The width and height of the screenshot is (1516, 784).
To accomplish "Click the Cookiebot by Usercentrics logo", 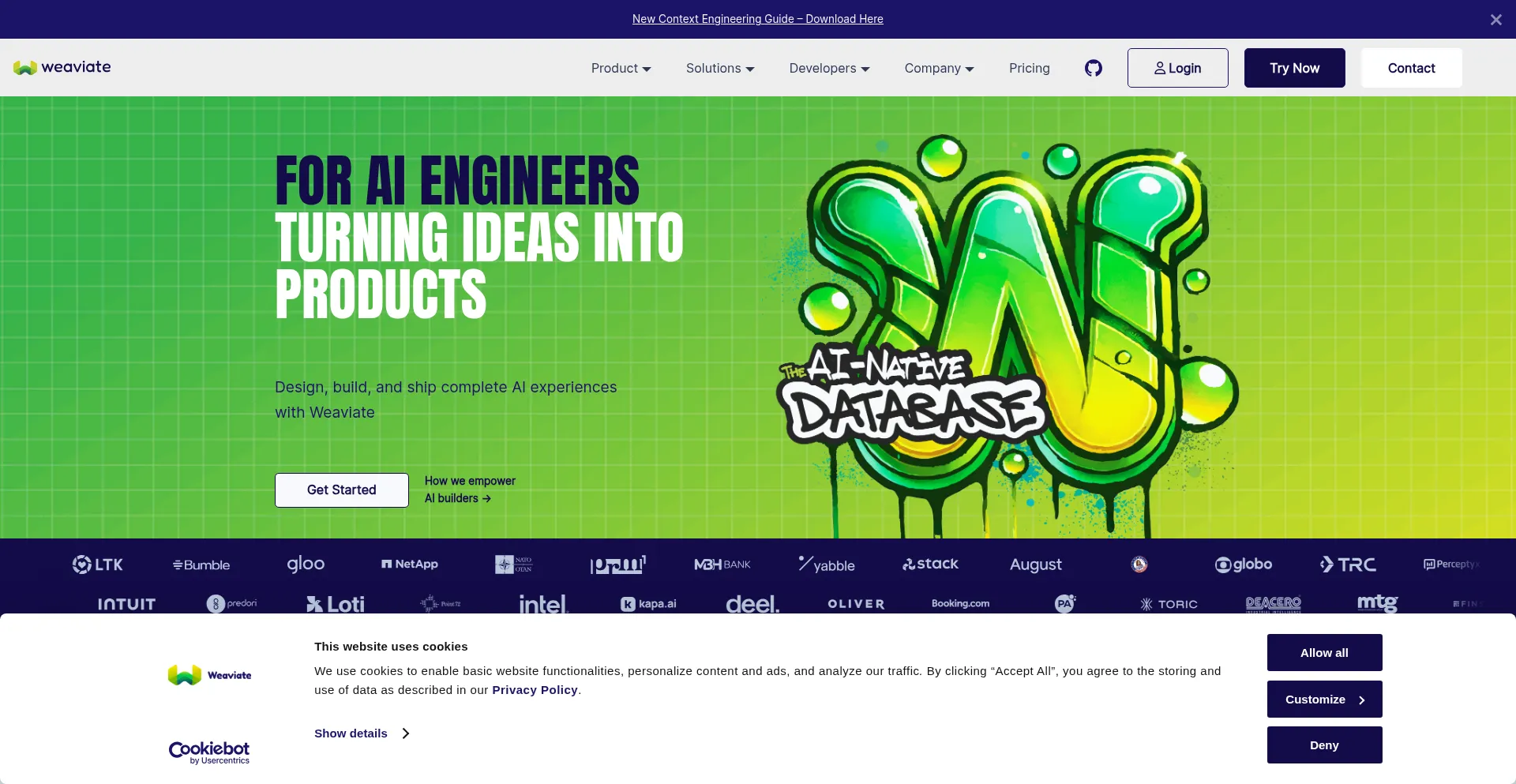I will pyautogui.click(x=209, y=752).
